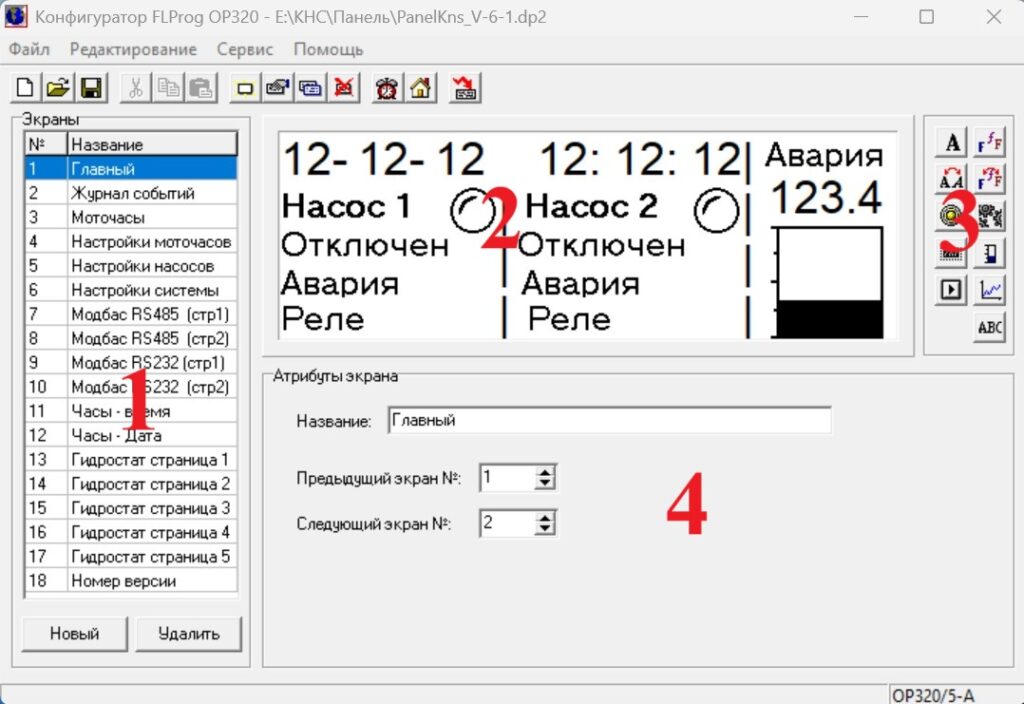
Task: Open a project with the folder icon
Action: pyautogui.click(x=58, y=89)
